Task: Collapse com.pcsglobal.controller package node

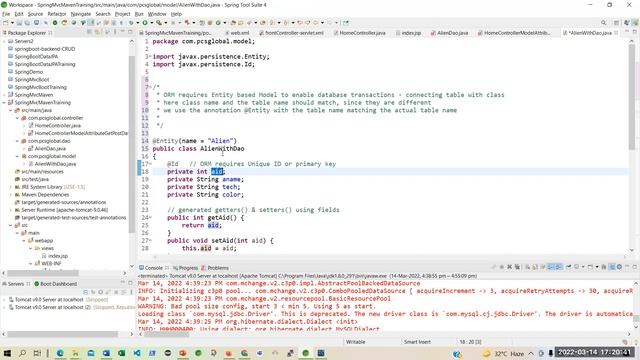Action: coord(17,118)
